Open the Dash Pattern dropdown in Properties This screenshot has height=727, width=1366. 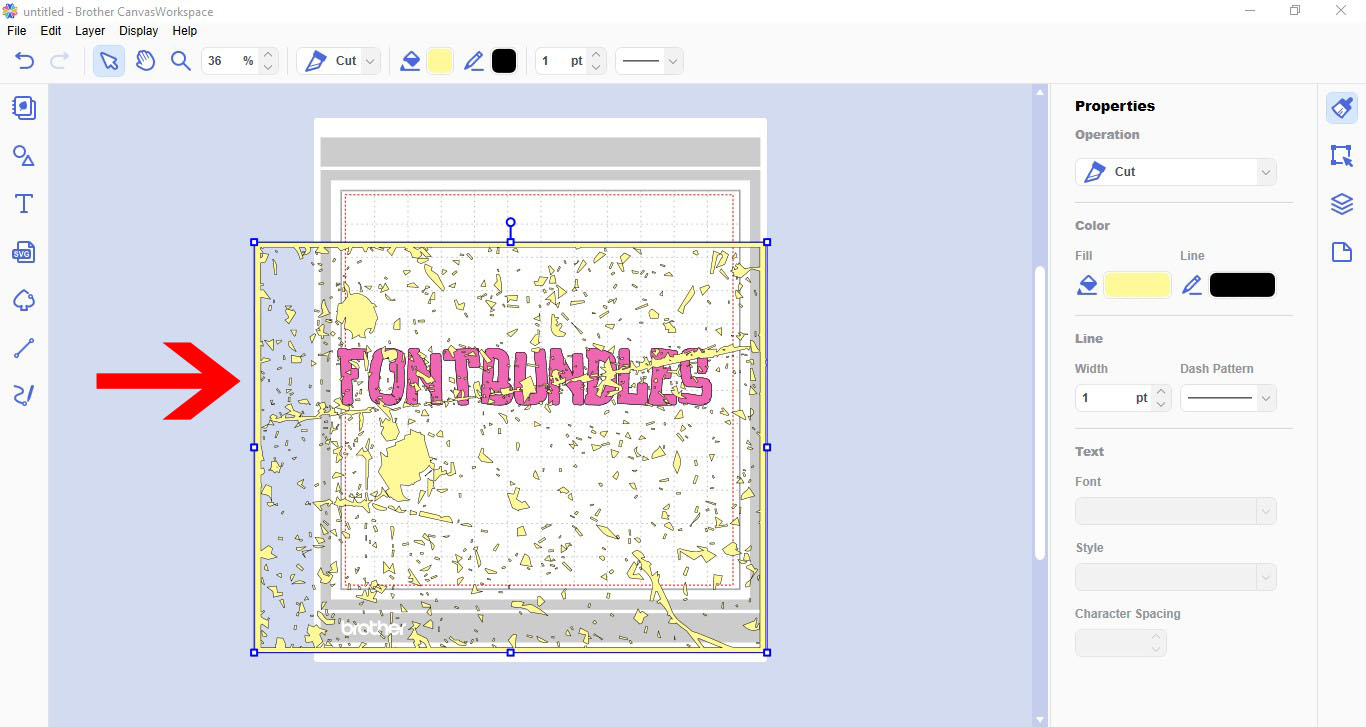pos(1228,398)
